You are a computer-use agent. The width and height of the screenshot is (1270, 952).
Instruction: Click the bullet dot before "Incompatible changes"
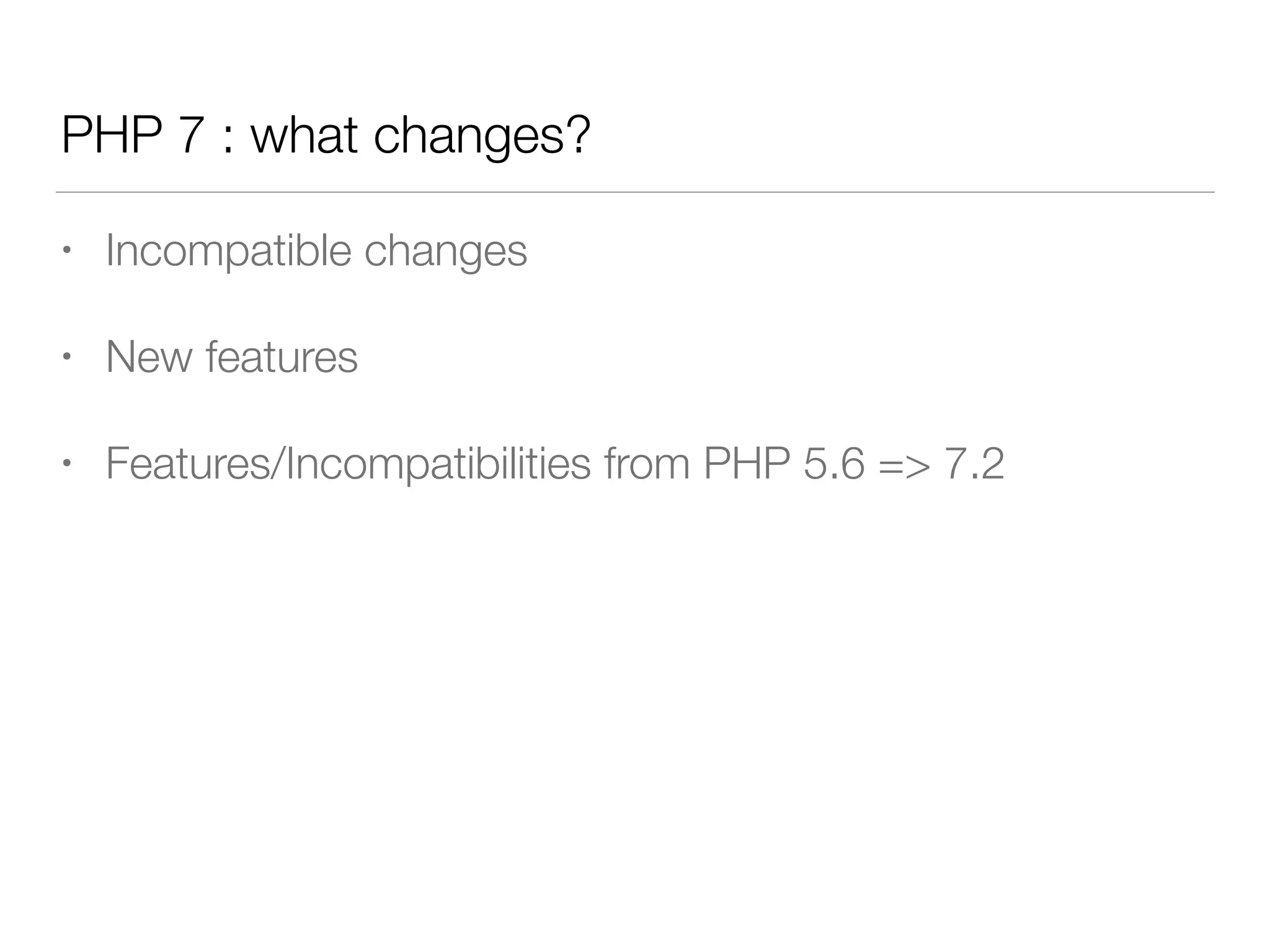[66, 251]
